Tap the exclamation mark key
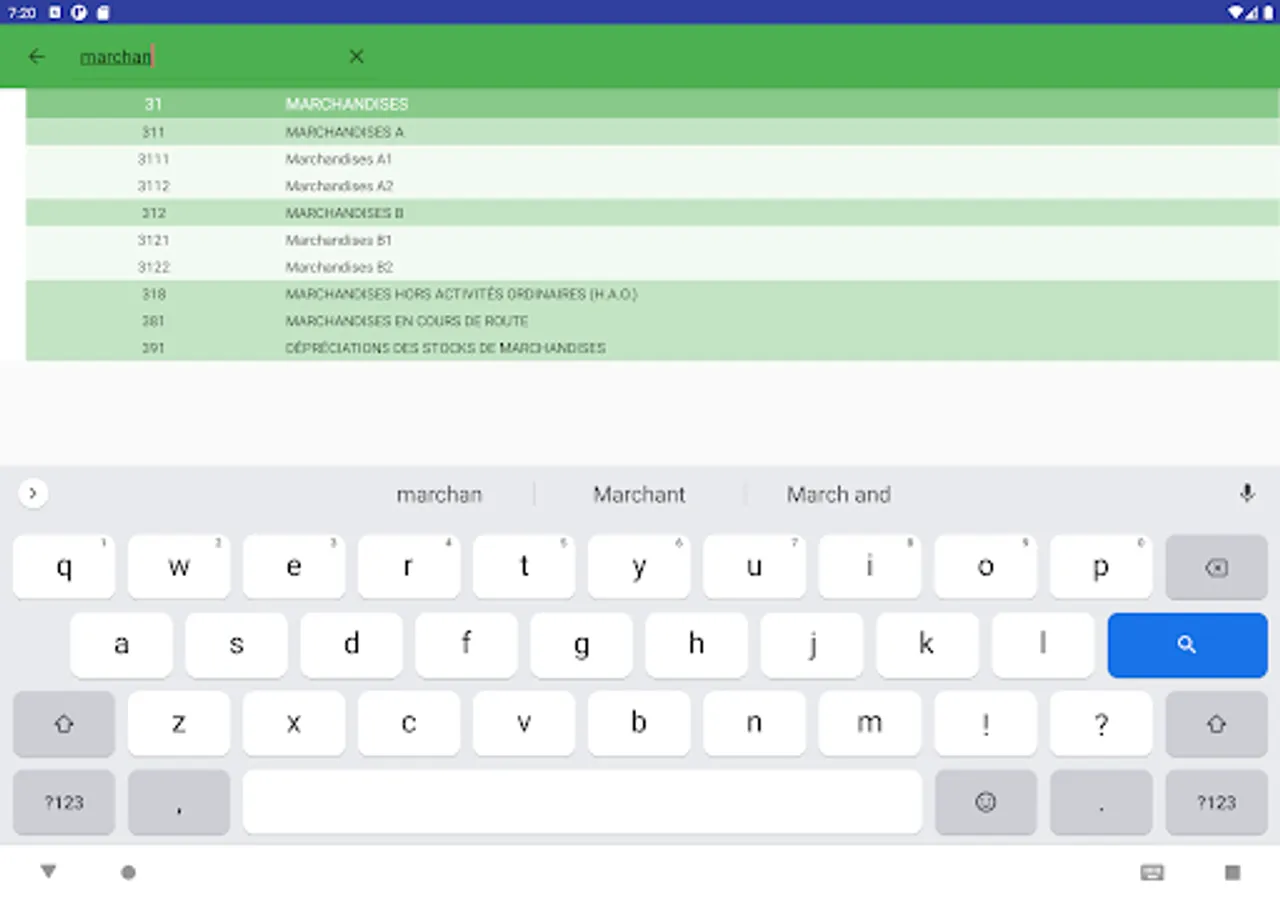 (986, 723)
